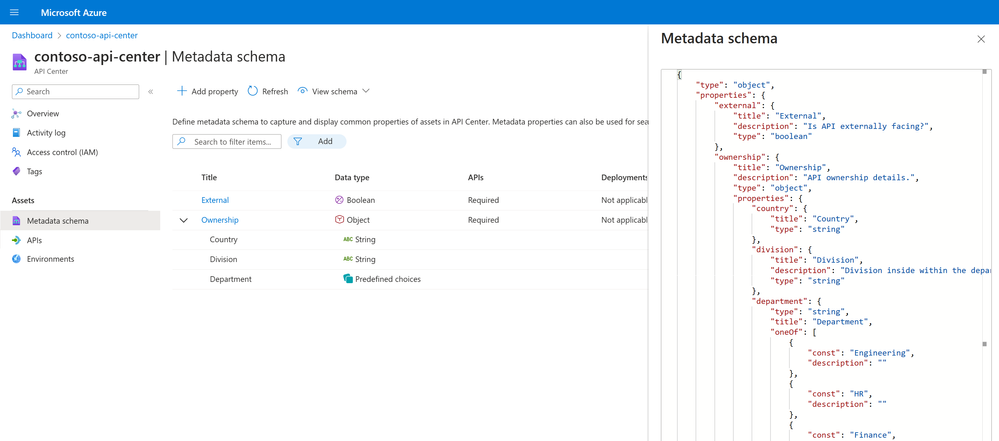
Task: Select the Division row title
Action: (x=223, y=259)
